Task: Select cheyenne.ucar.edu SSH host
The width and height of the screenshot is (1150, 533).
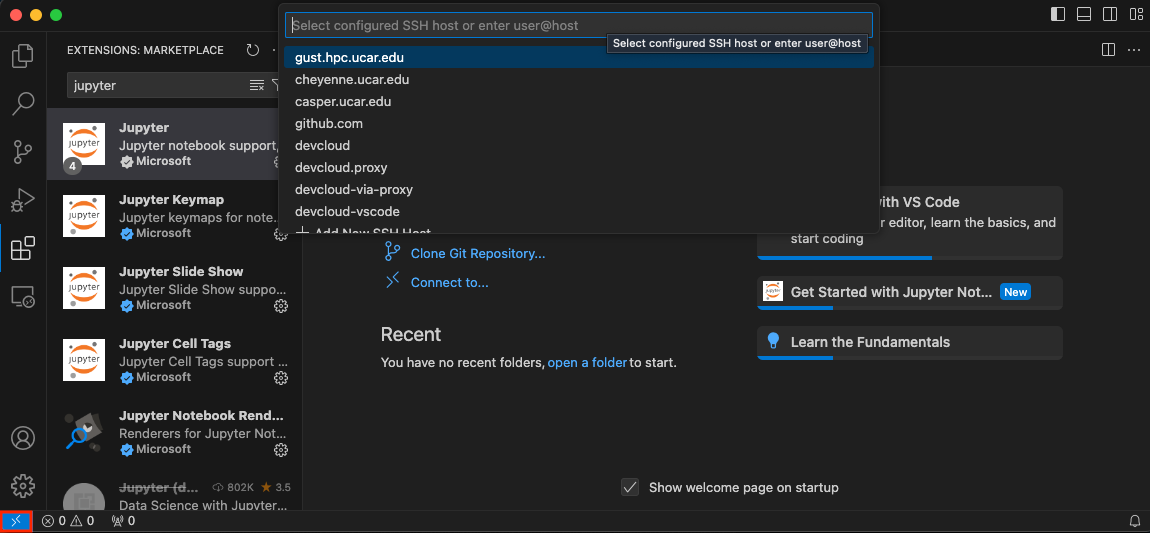Action: pos(579,79)
